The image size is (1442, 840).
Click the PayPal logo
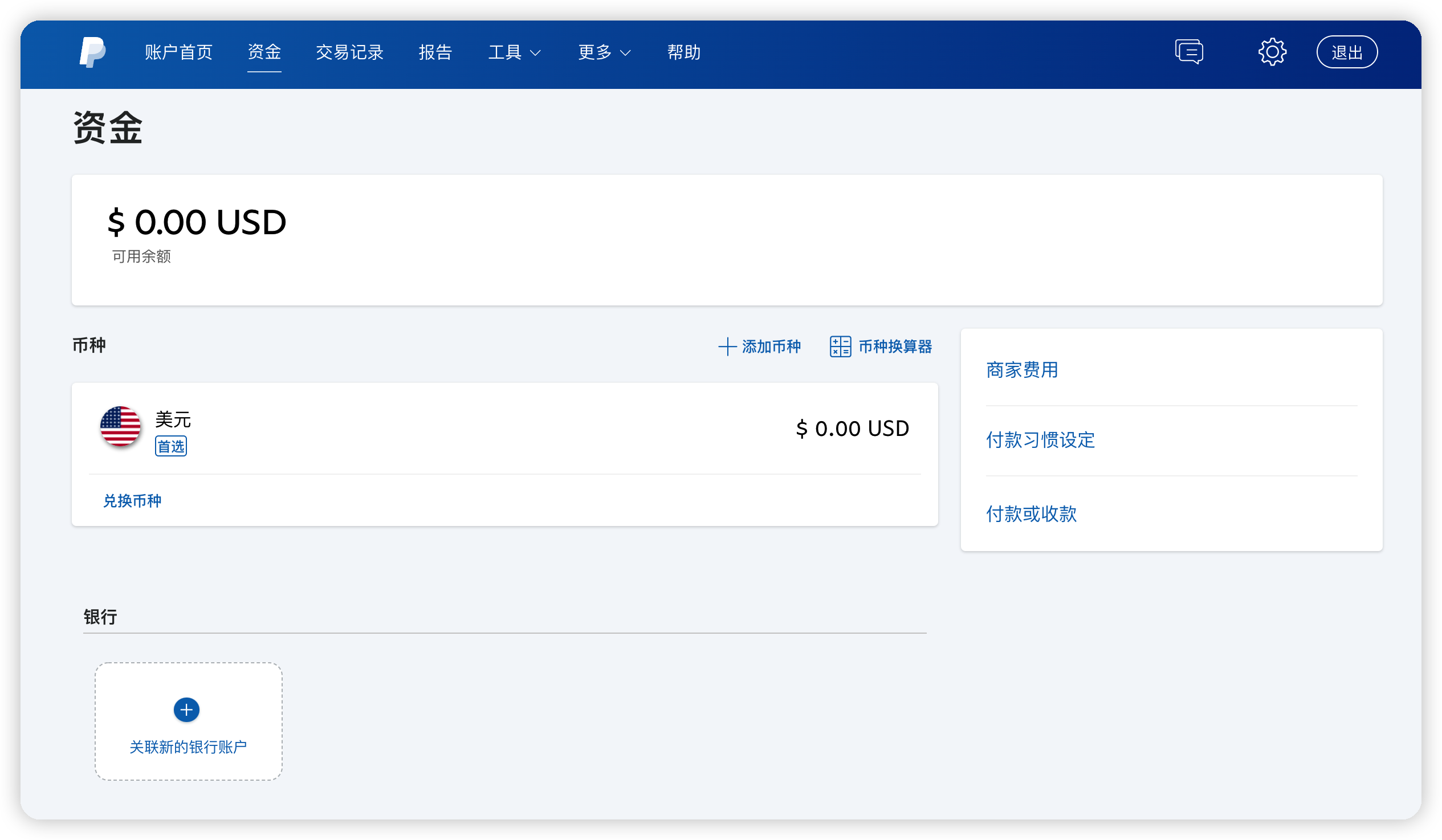[x=93, y=52]
